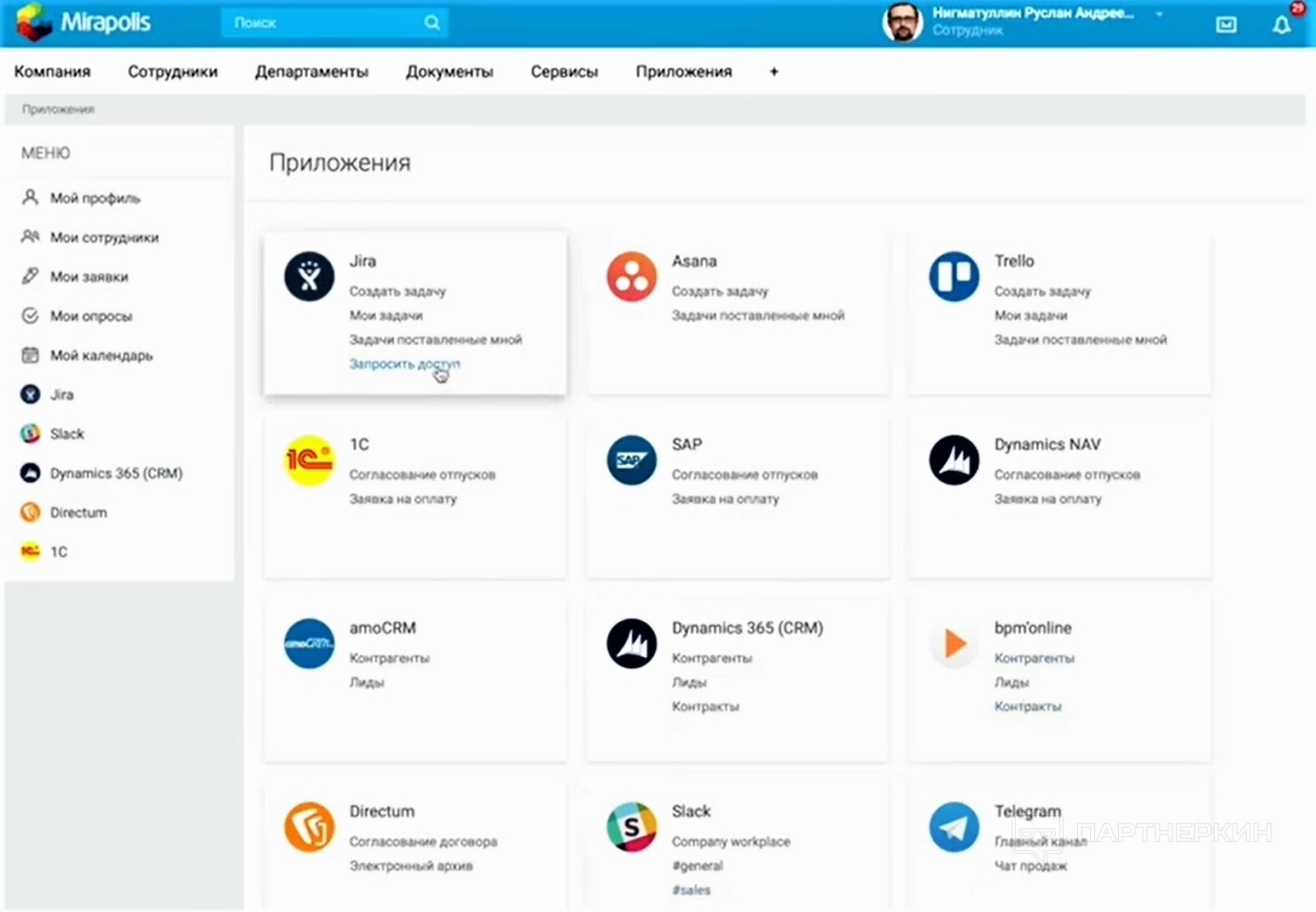Click Создать задачу under Jira
This screenshot has height=912, width=1316.
pos(397,291)
